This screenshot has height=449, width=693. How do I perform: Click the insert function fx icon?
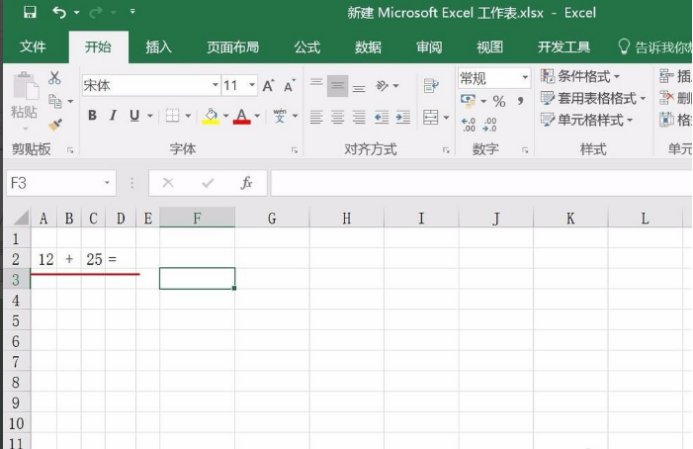coord(246,183)
